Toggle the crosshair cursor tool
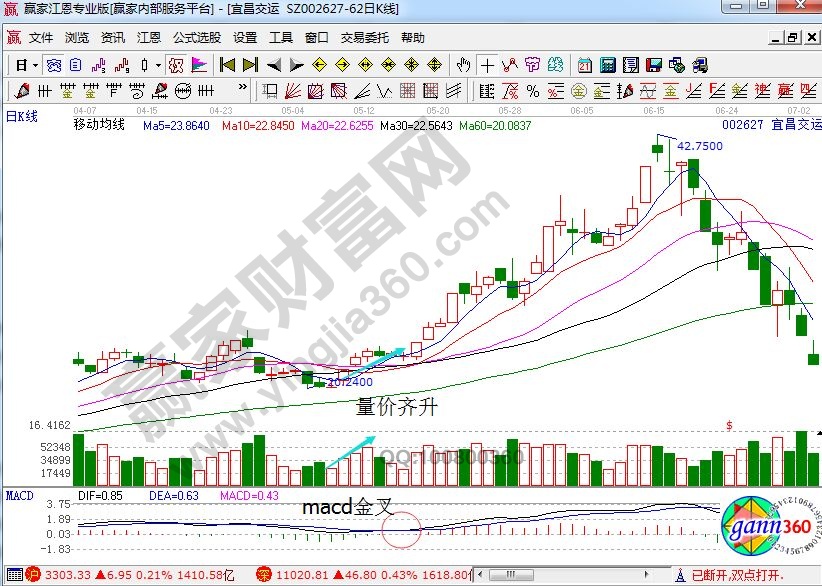Screen dimensions: 822x586 [487, 66]
